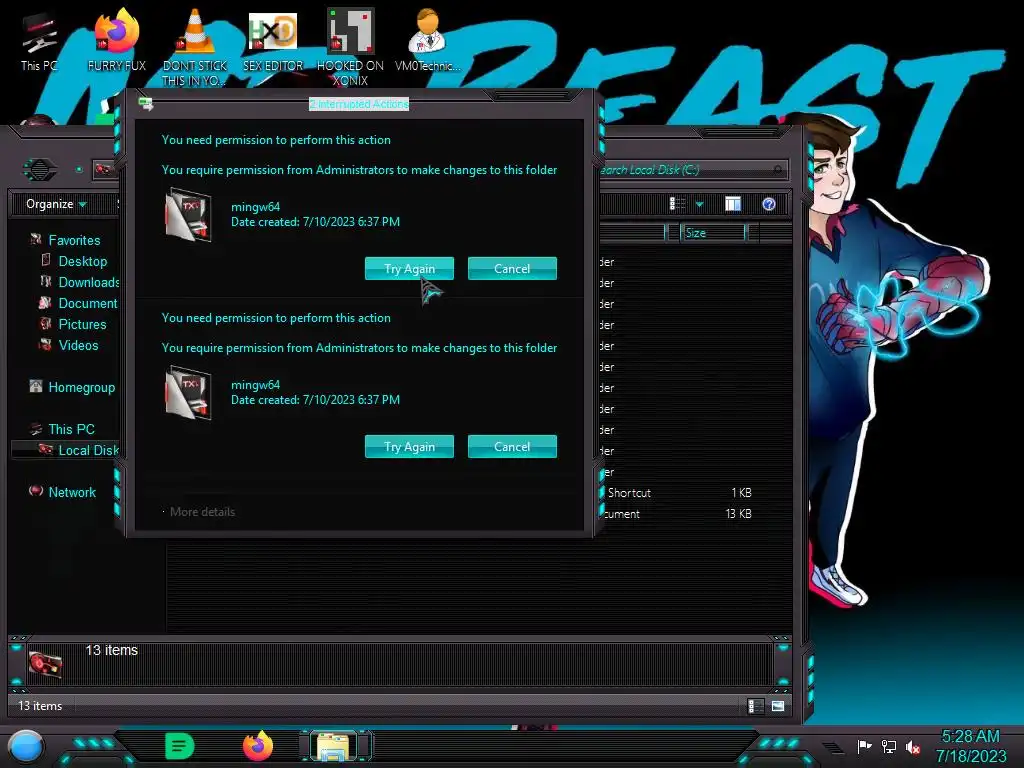Toggle the preview pane icon in Explorer
1024x768 pixels.
coord(733,204)
